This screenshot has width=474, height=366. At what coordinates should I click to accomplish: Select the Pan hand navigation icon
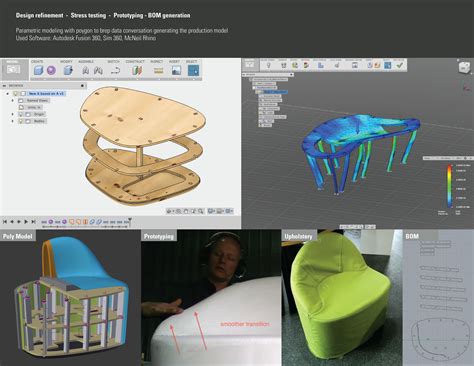point(186,211)
